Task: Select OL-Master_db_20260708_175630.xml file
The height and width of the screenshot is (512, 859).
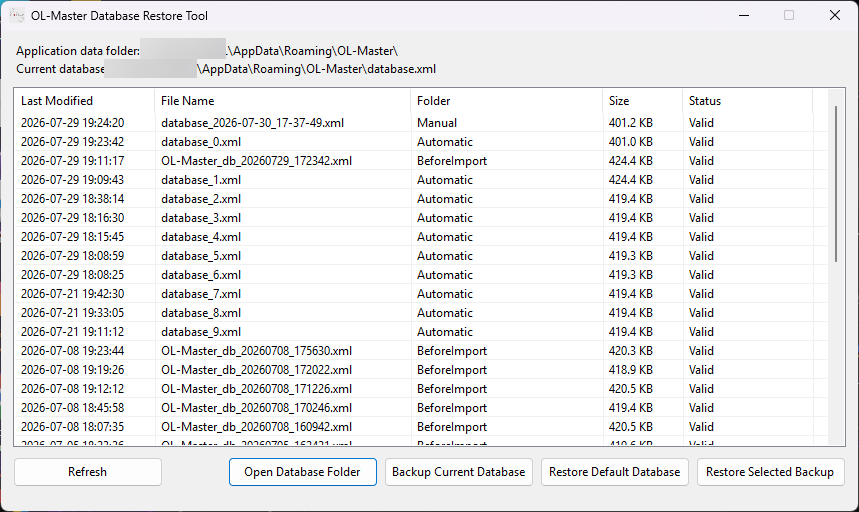Action: point(256,351)
